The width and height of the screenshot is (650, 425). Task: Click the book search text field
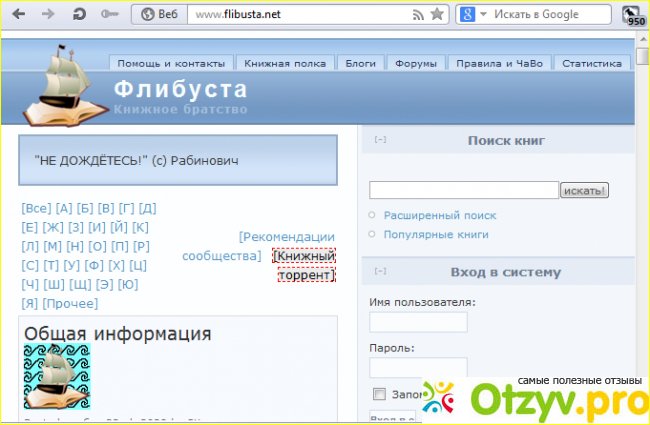(463, 190)
